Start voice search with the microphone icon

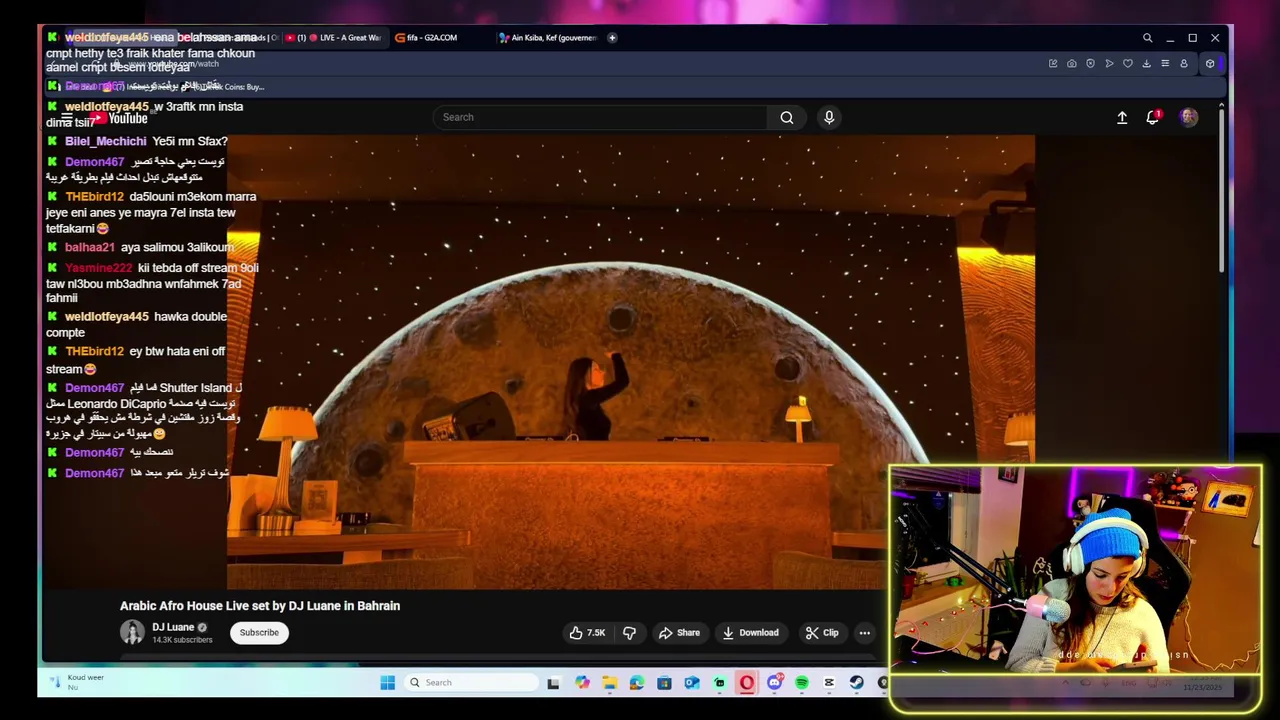click(x=829, y=118)
